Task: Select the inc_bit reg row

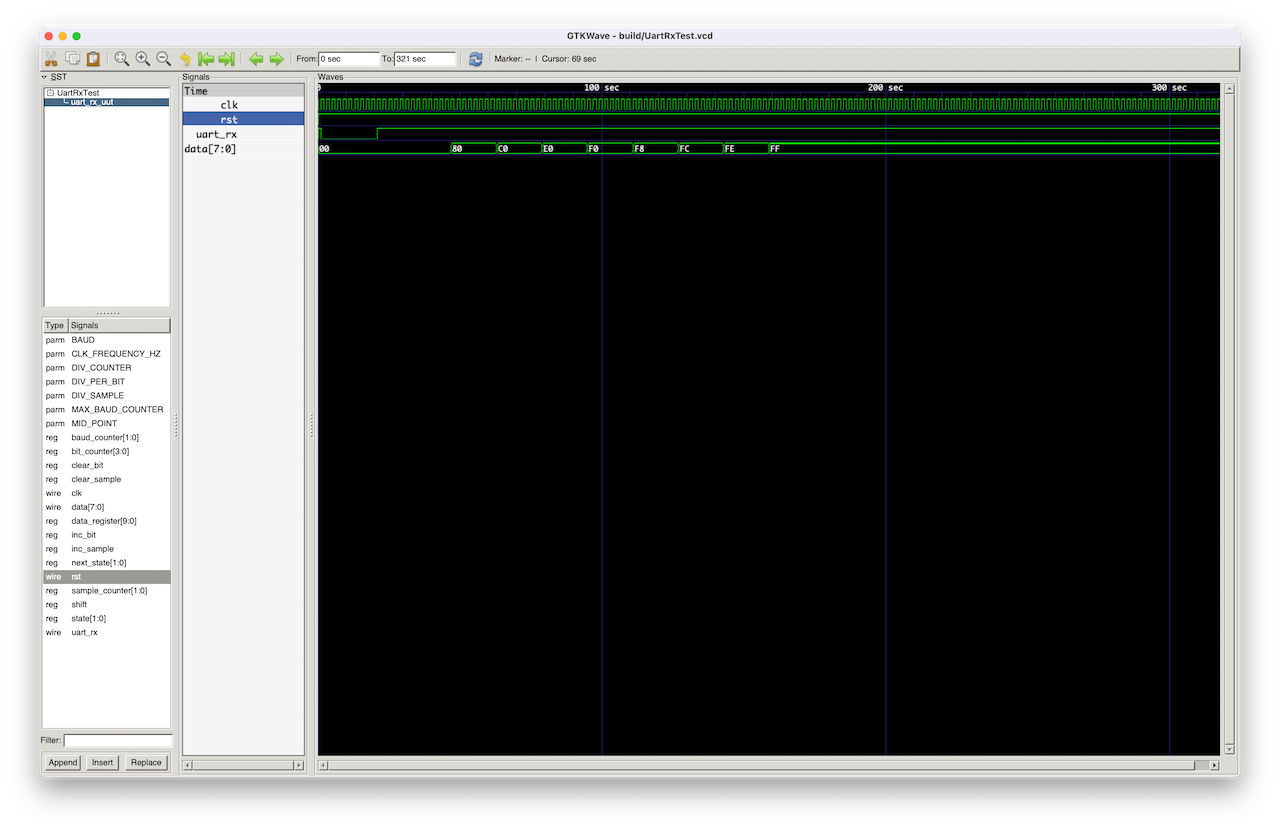Action: pyautogui.click(x=106, y=535)
